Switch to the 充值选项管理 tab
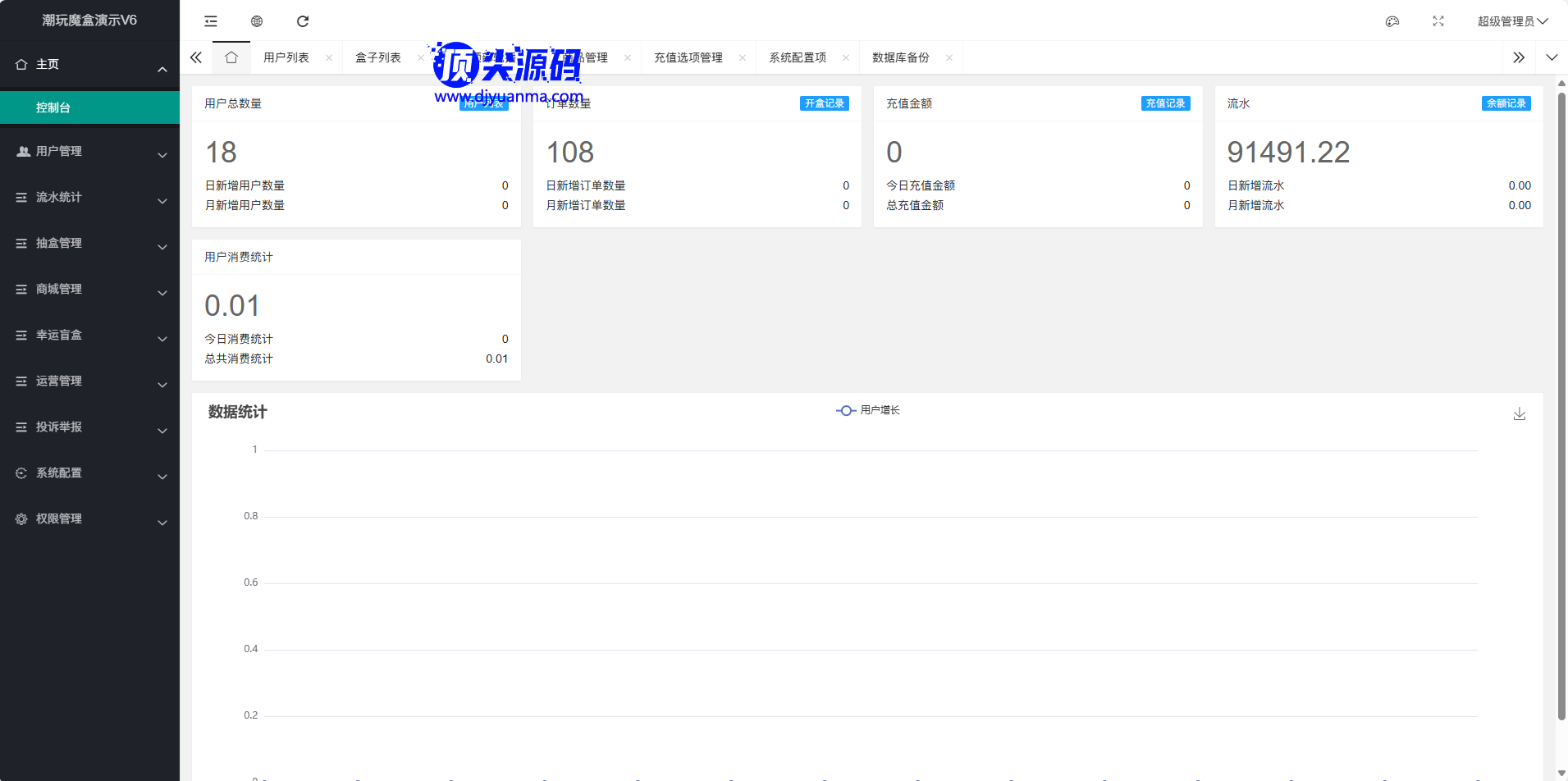The image size is (1568, 781). 688,57
